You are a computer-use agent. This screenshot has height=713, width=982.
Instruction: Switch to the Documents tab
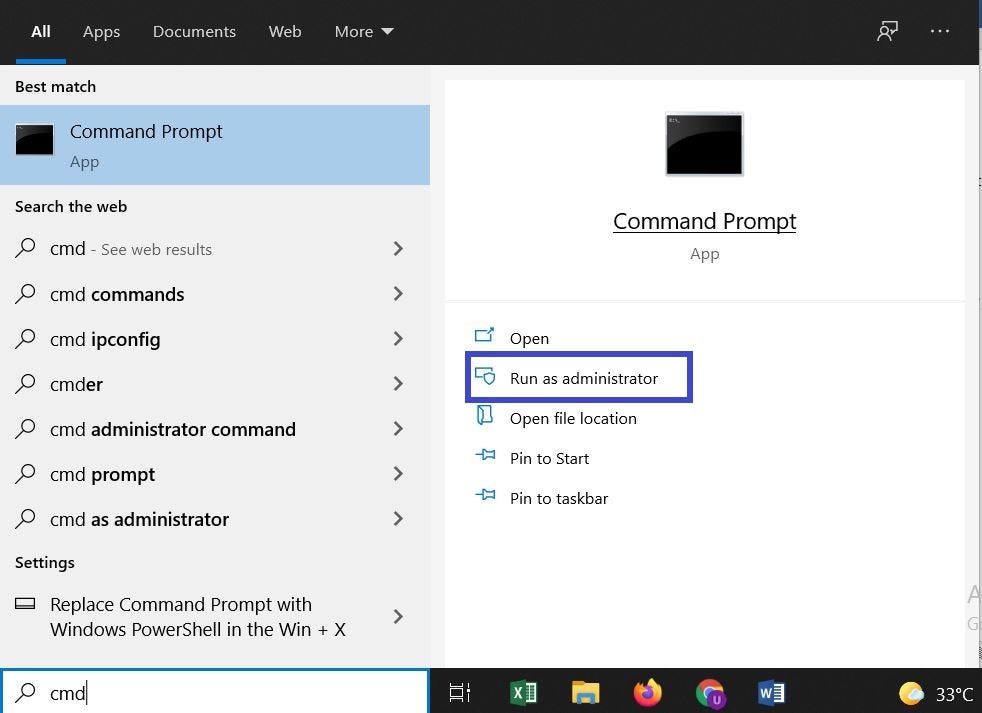194,31
